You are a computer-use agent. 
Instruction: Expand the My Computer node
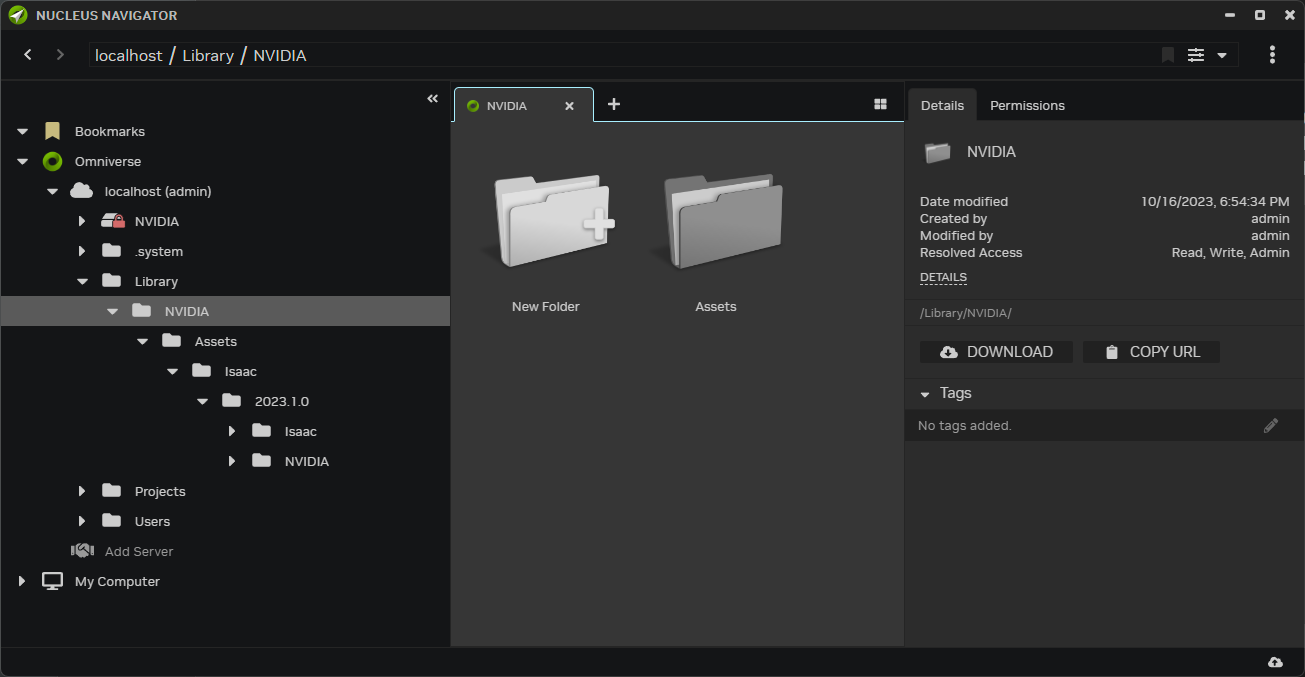click(22, 581)
